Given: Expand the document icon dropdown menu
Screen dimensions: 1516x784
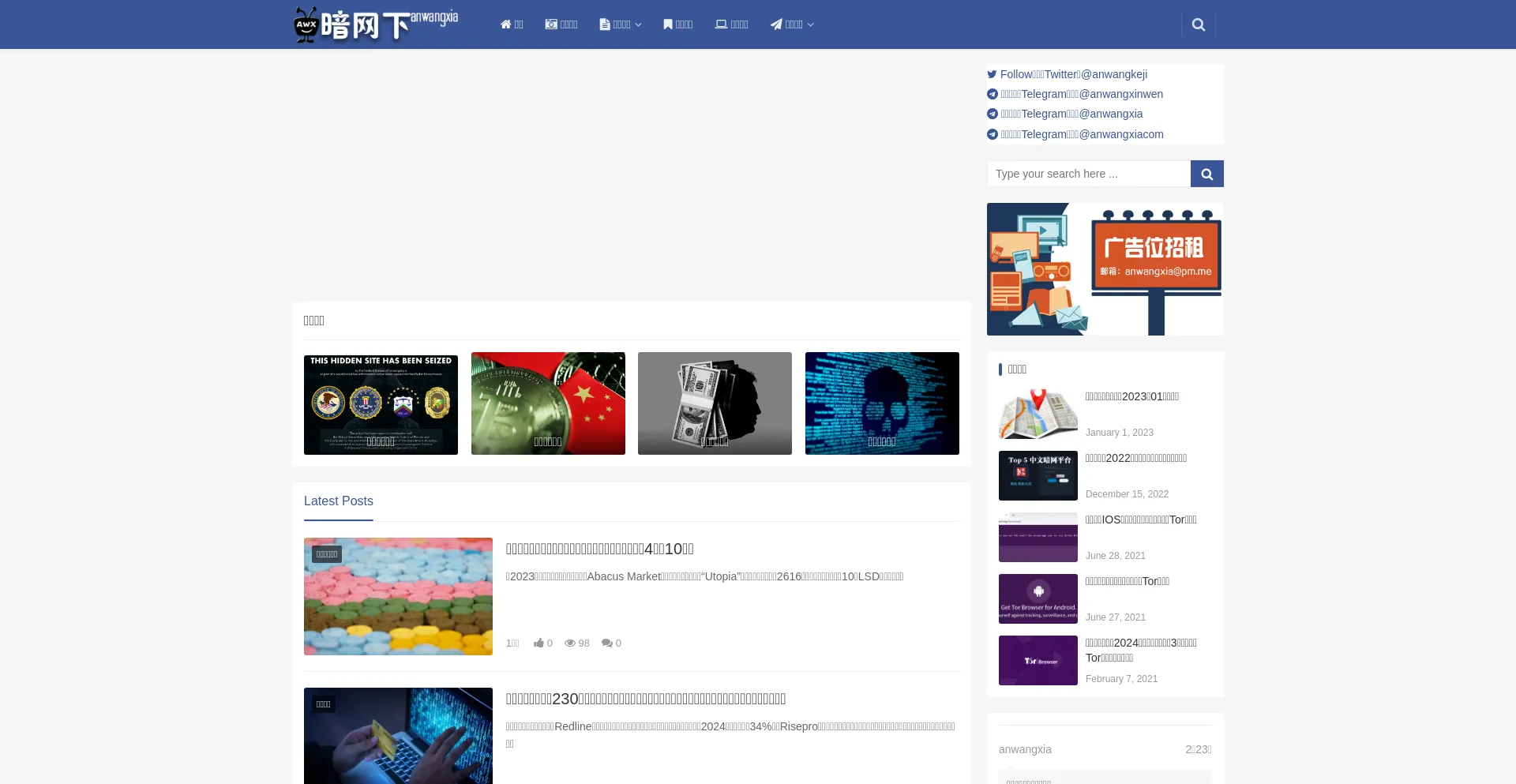Looking at the screenshot, I should click(x=620, y=24).
